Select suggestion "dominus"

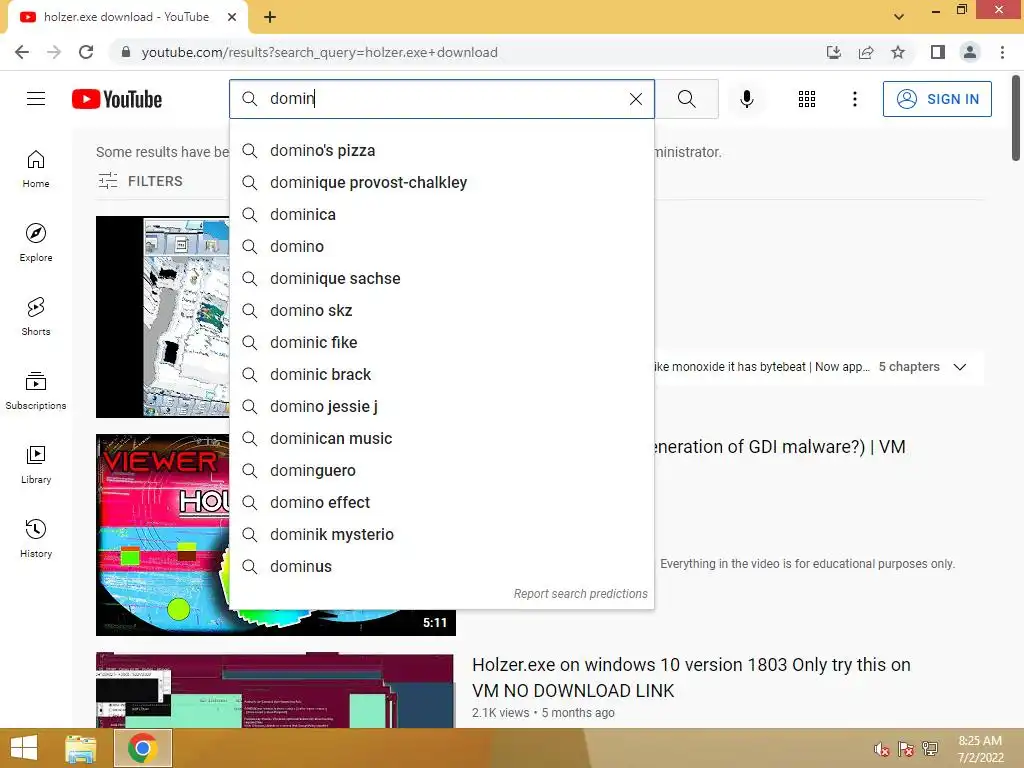442,566
